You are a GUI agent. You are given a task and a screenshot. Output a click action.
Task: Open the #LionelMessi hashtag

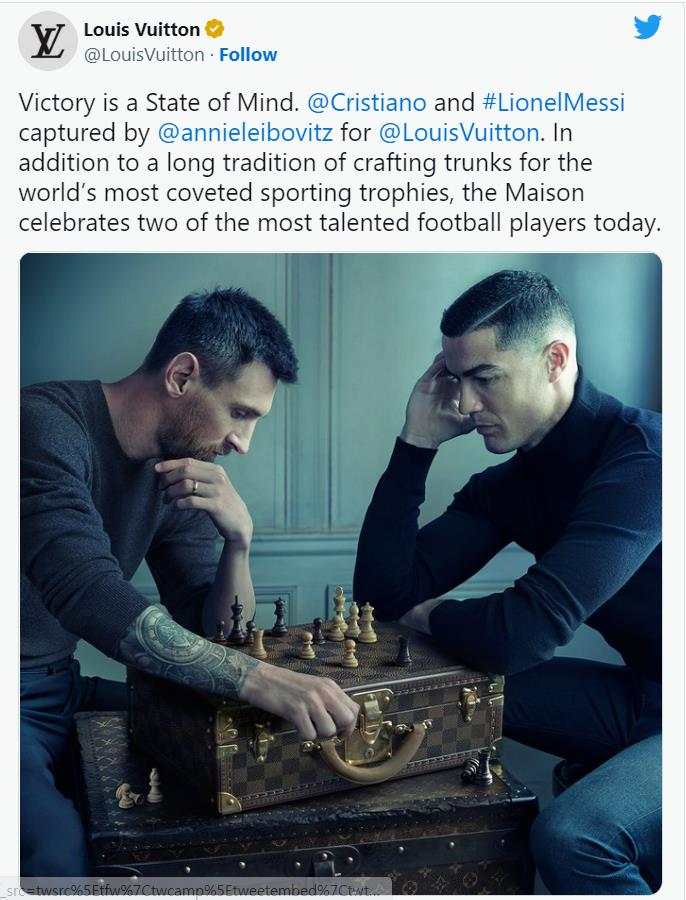coord(553,103)
